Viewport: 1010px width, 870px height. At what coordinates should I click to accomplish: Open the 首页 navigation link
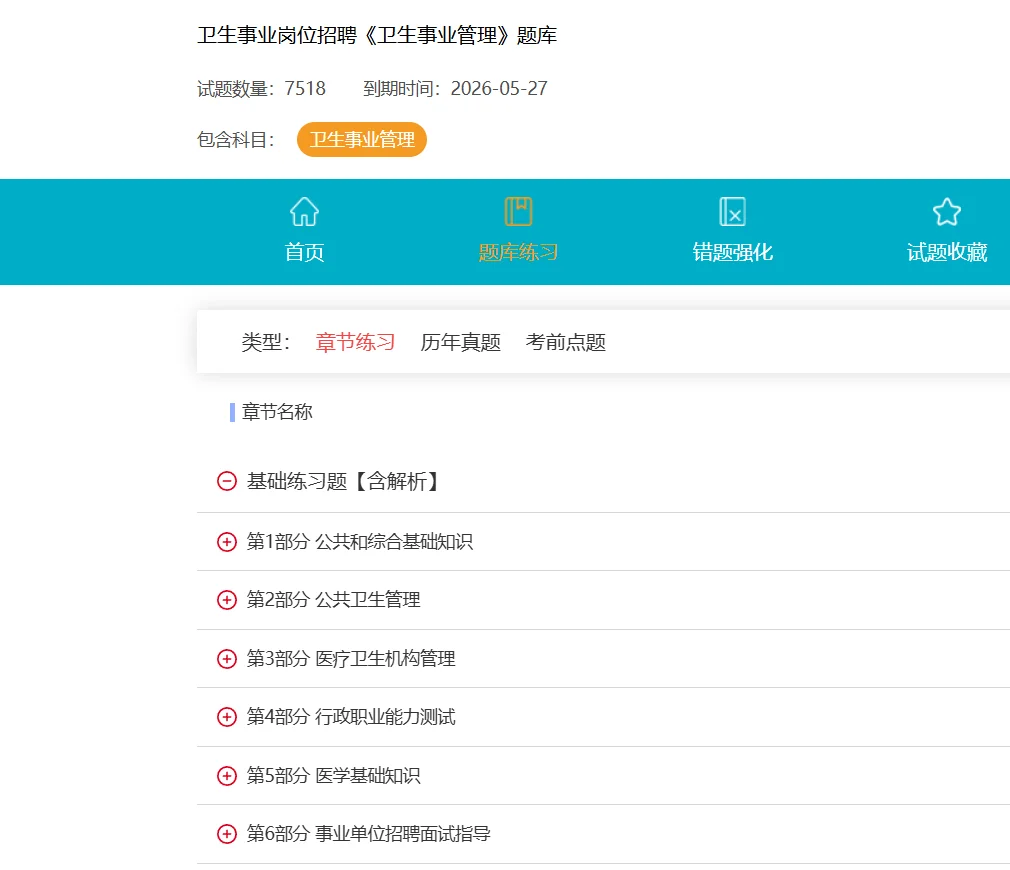303,252
